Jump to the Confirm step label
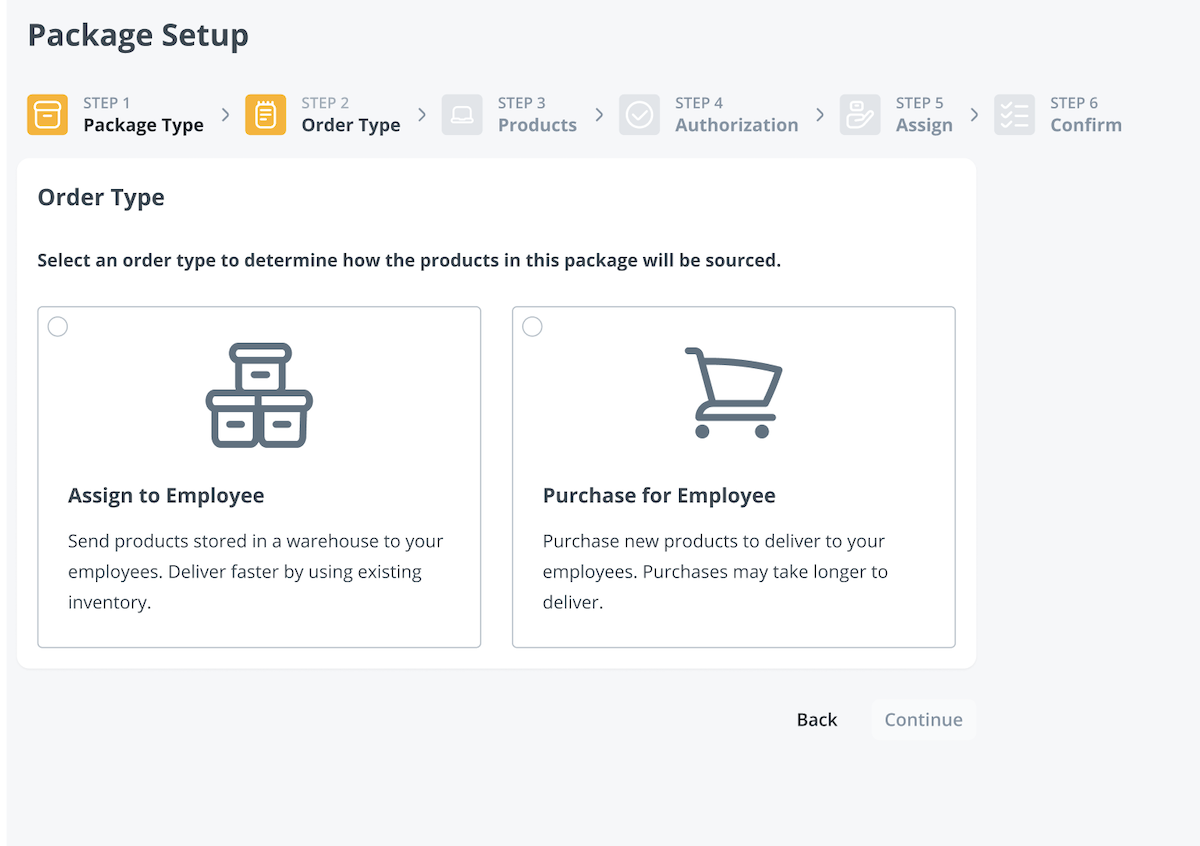 tap(1085, 125)
